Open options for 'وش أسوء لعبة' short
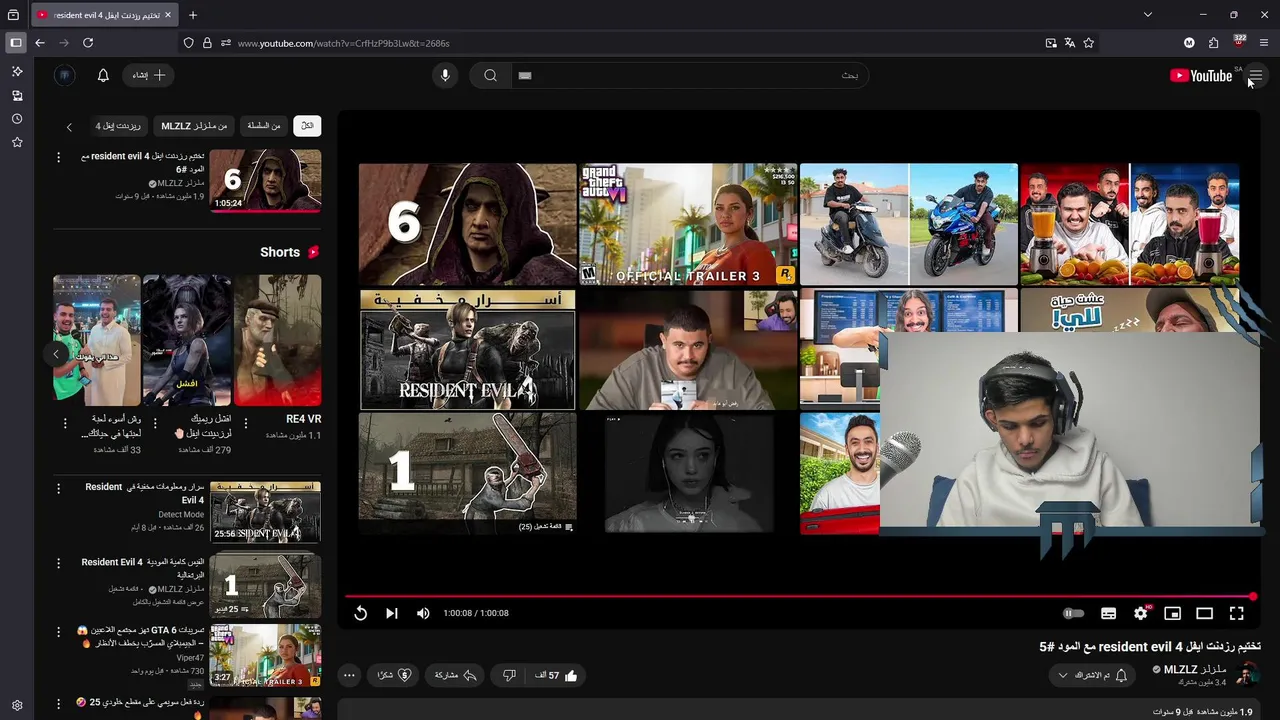 pos(65,424)
